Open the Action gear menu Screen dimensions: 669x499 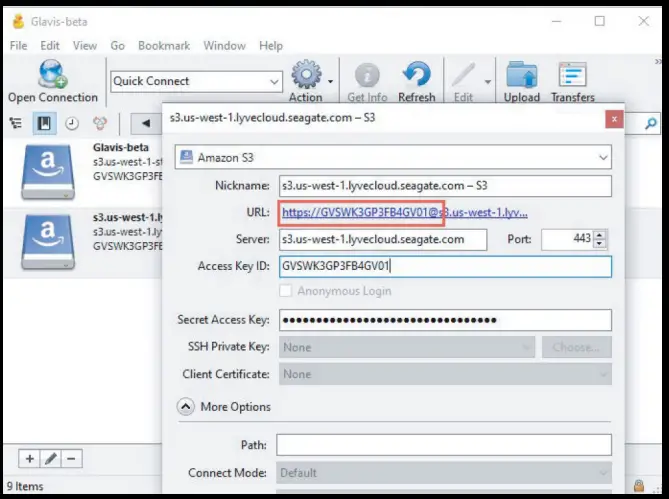click(x=306, y=75)
